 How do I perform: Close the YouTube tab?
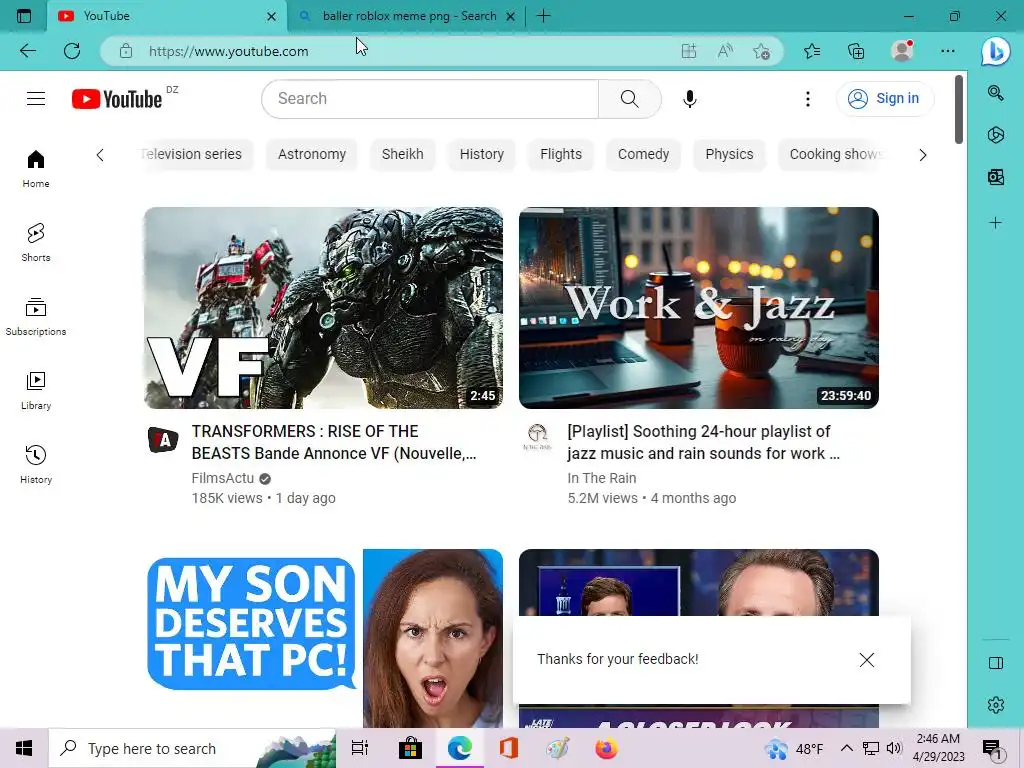[x=272, y=16]
